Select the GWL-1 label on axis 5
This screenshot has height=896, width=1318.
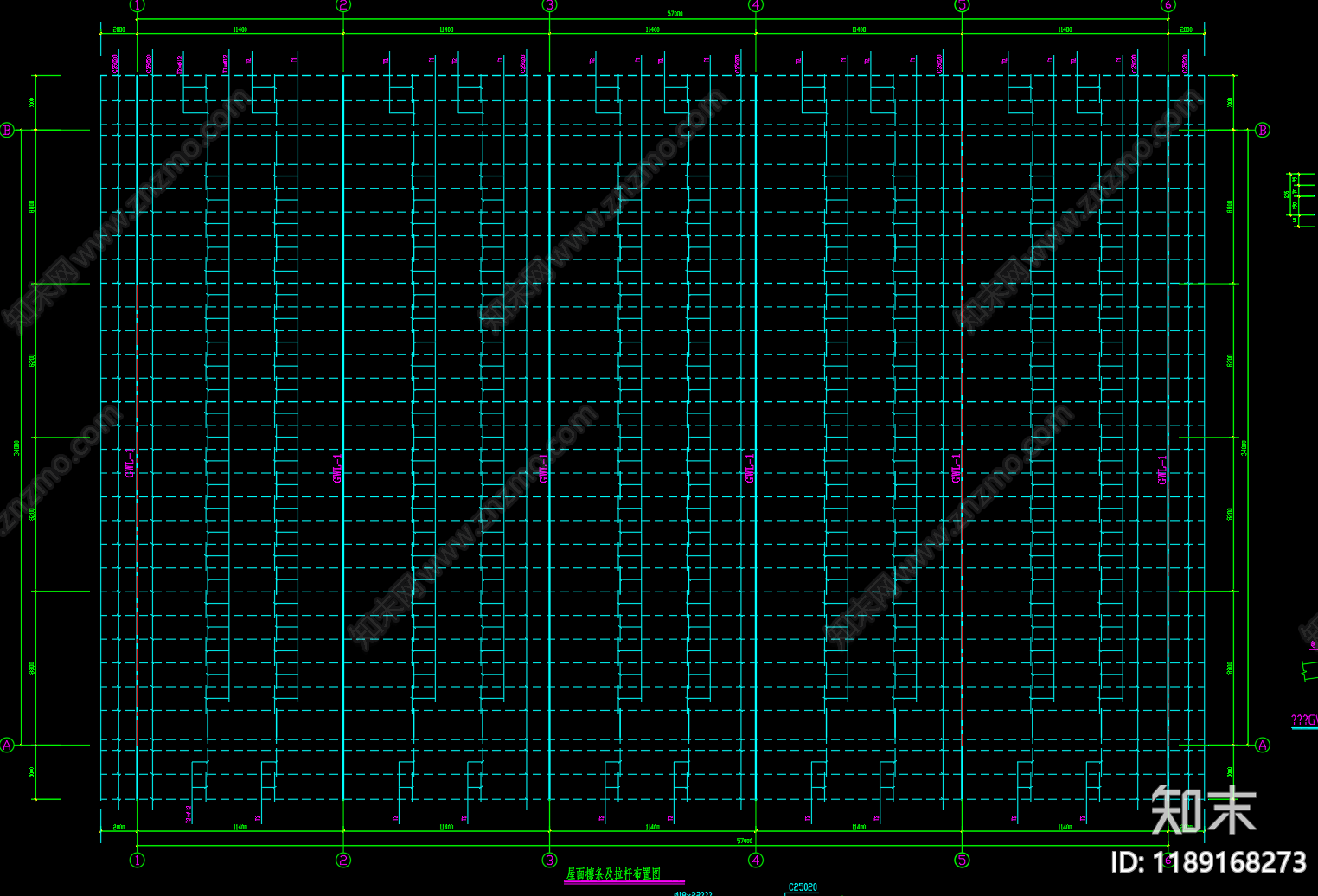[x=956, y=468]
